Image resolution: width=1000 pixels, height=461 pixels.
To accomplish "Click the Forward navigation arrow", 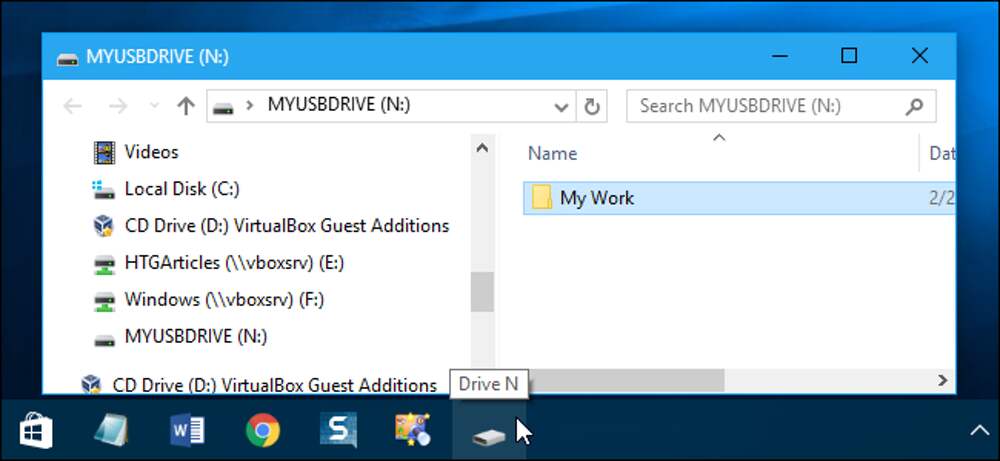I will pos(117,106).
